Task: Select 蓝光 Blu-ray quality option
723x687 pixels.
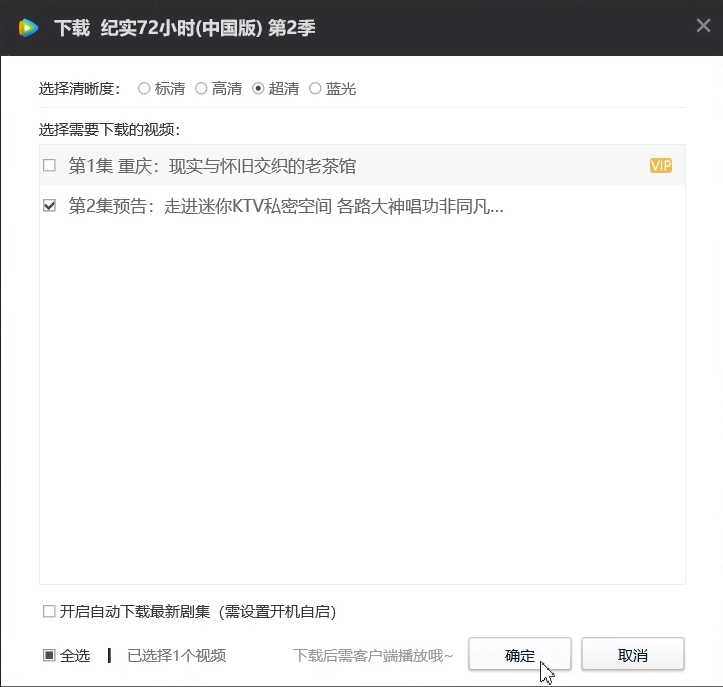Action: pos(315,89)
